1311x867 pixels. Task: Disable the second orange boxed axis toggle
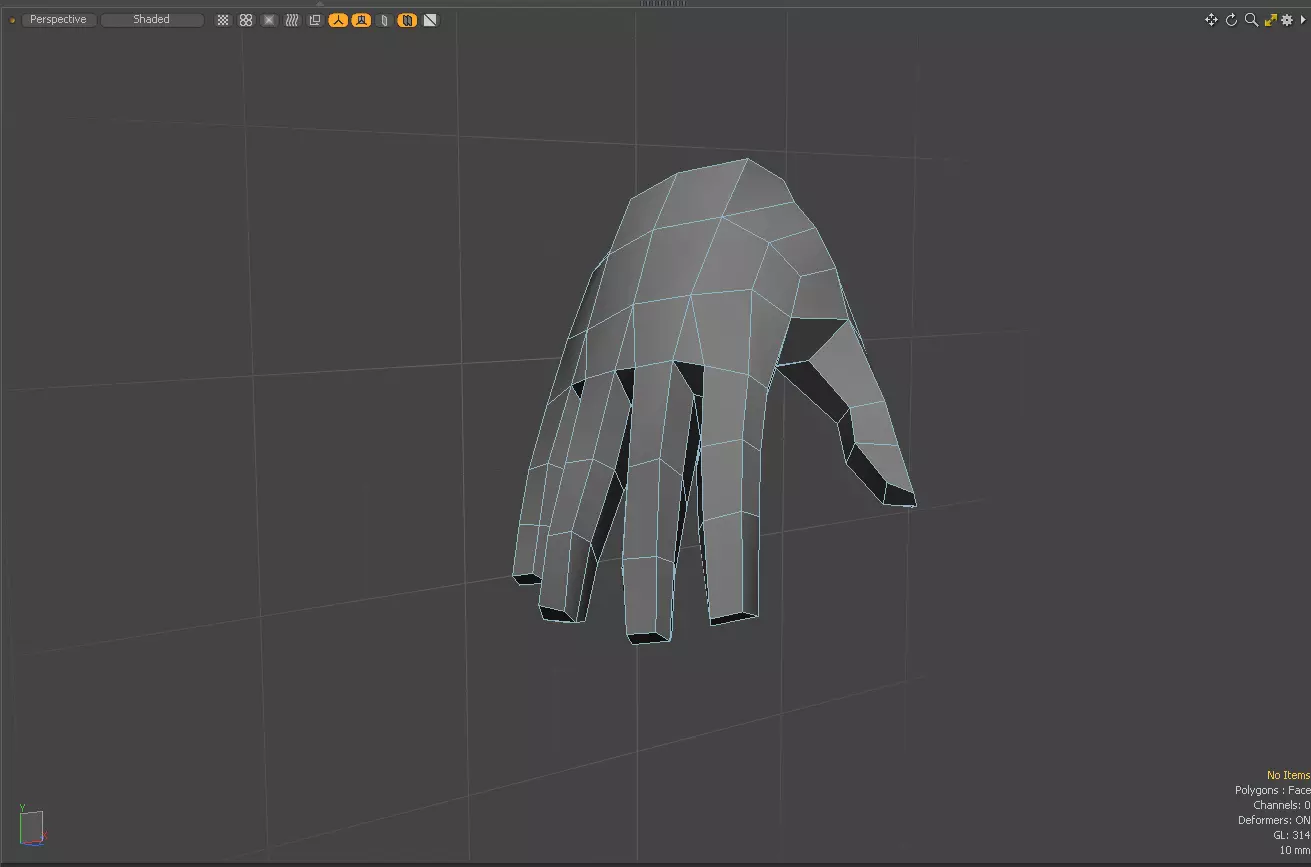(x=361, y=20)
